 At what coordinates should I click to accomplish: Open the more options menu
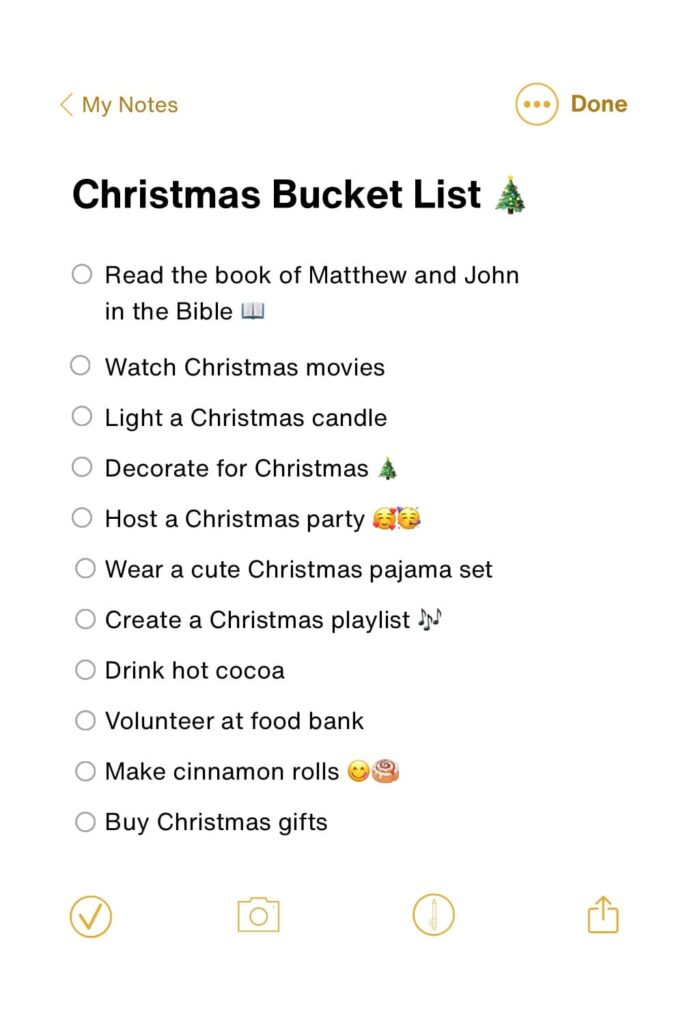[536, 104]
